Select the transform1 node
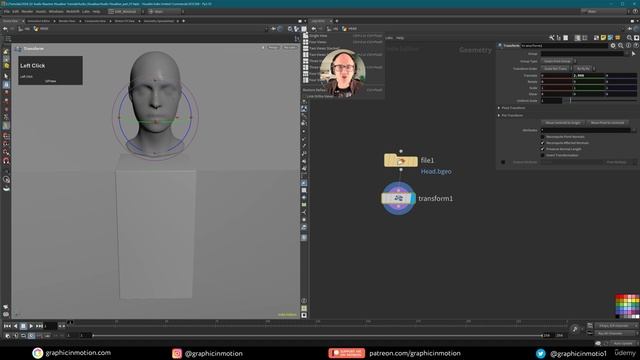Image resolution: width=640 pixels, height=360 pixels. 398,198
